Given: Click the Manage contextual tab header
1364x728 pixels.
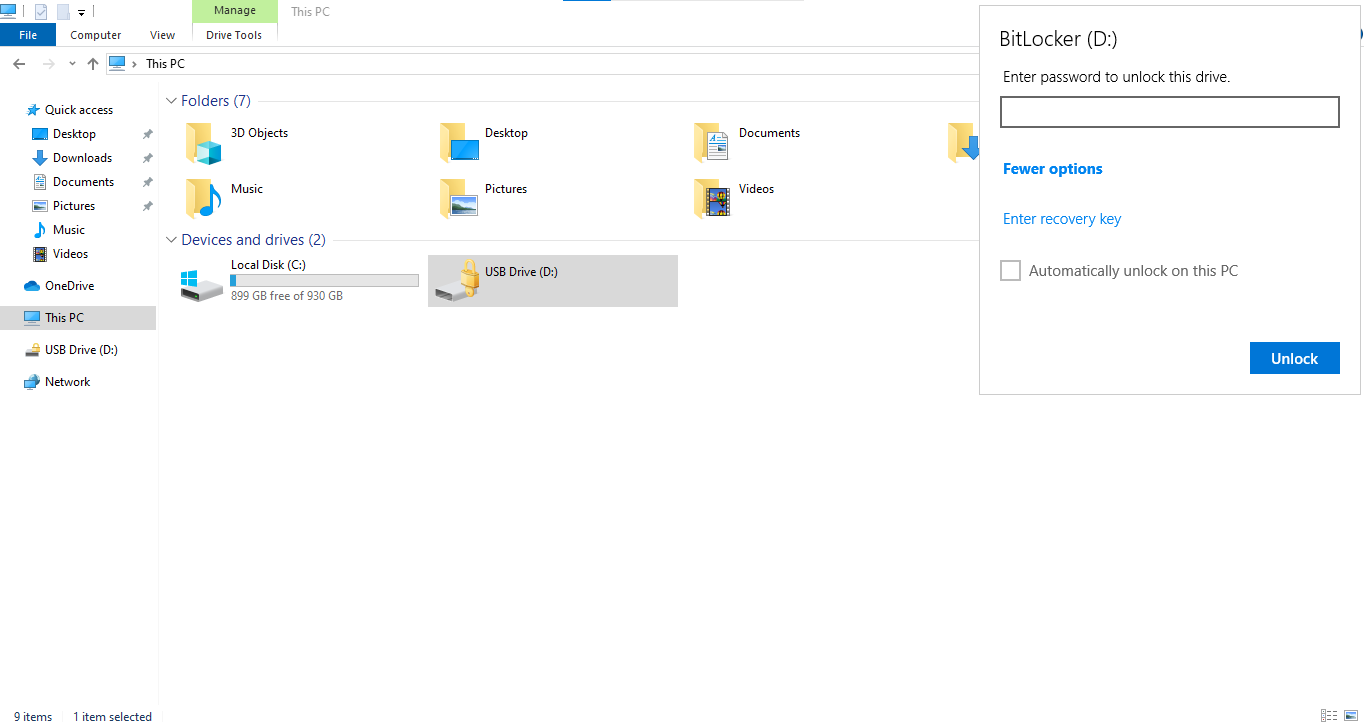Looking at the screenshot, I should (x=235, y=11).
